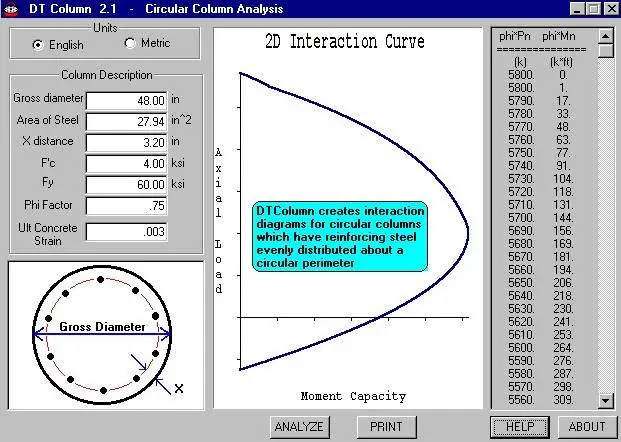Click the result row 5700. 144.
This screenshot has width=621, height=442.
click(x=541, y=218)
